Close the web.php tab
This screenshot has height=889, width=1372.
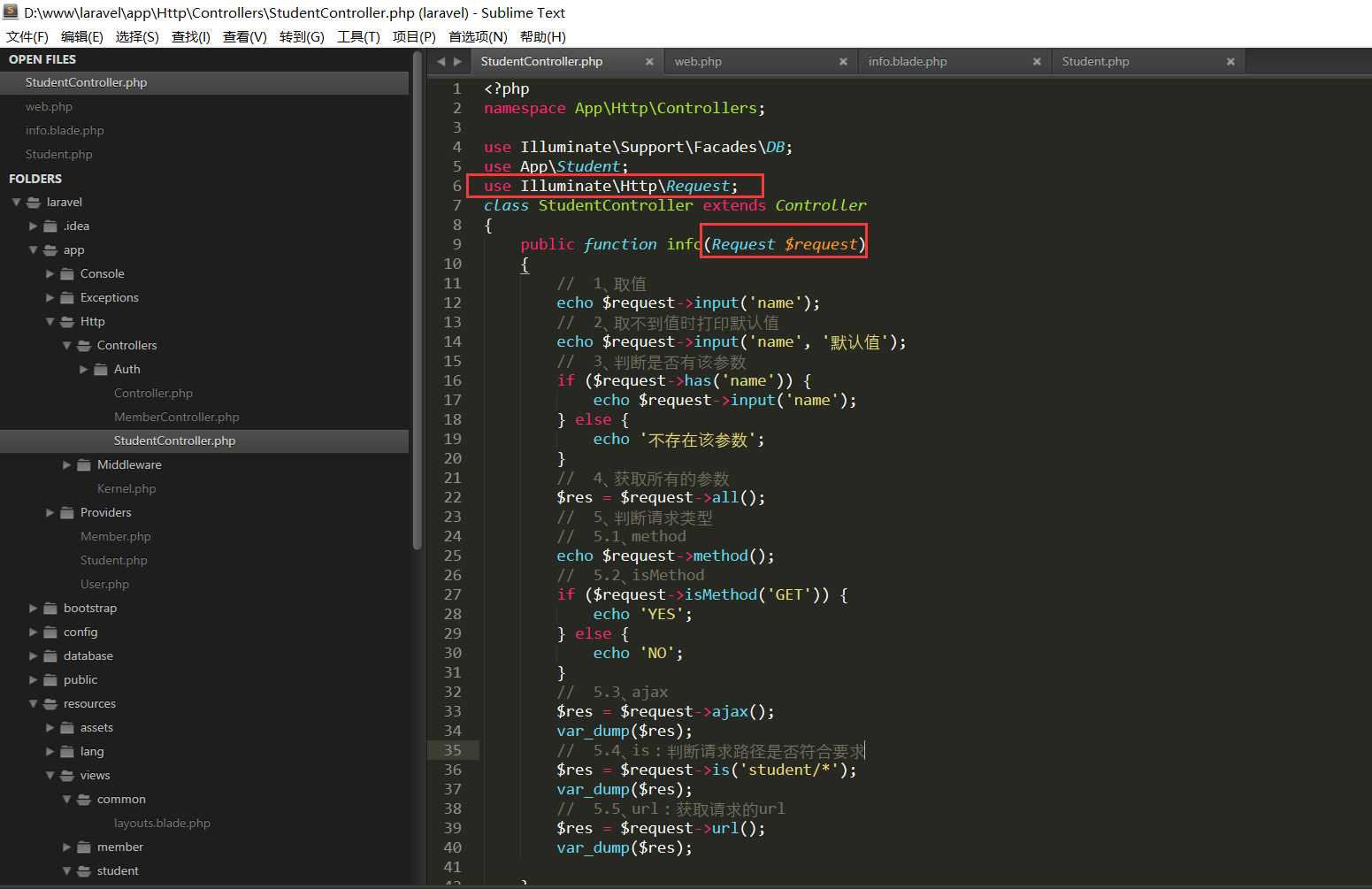pos(843,62)
